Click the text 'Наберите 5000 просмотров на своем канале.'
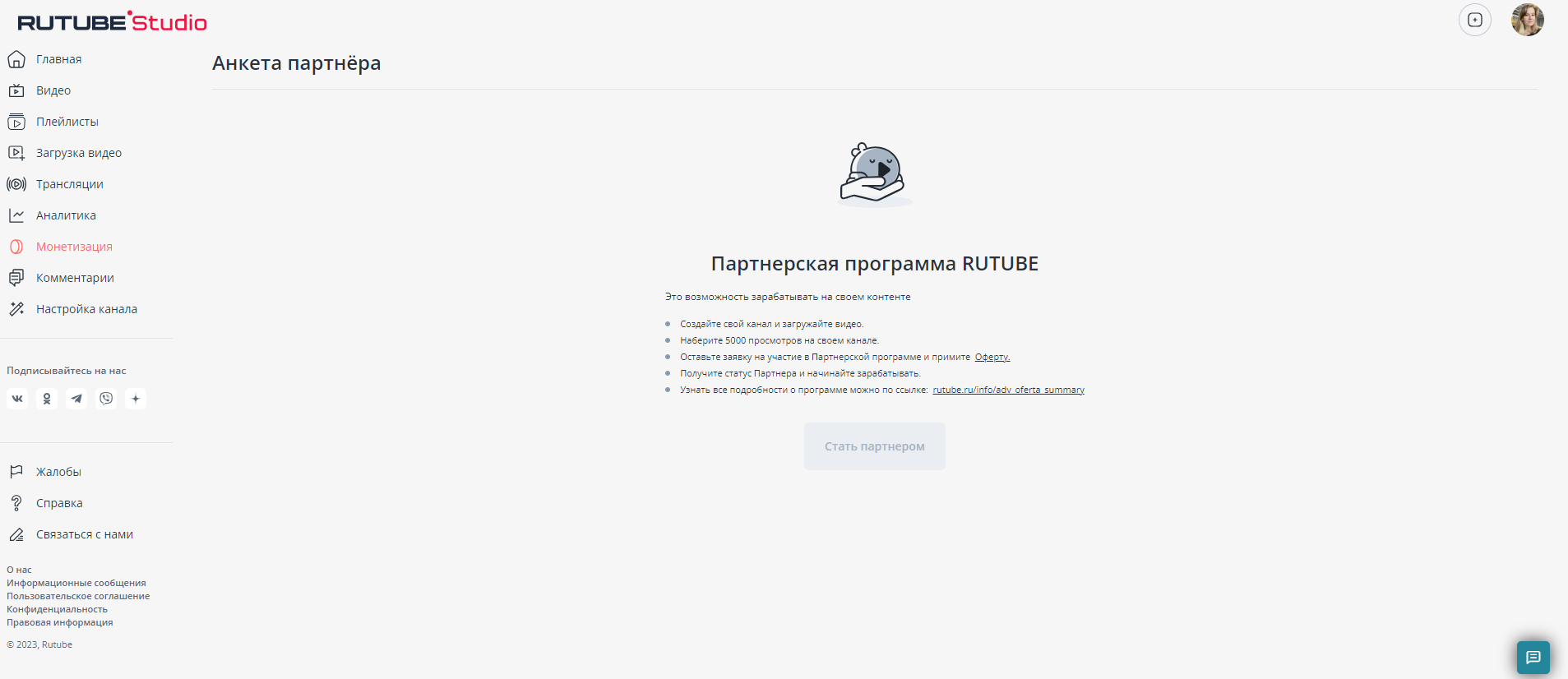The height and width of the screenshot is (679, 1568). pos(779,340)
